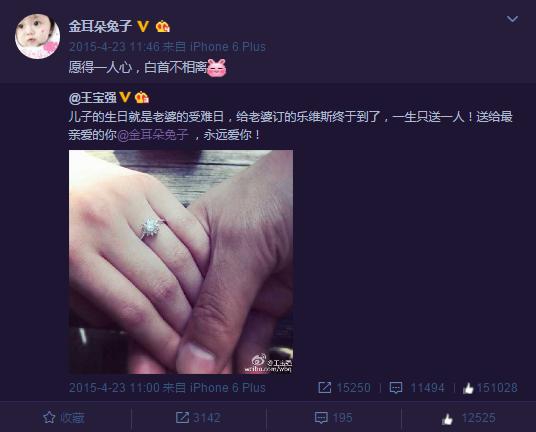The width and height of the screenshot is (536, 432).
Task: Like the original post with 151028 likes
Action: [x=490, y=388]
